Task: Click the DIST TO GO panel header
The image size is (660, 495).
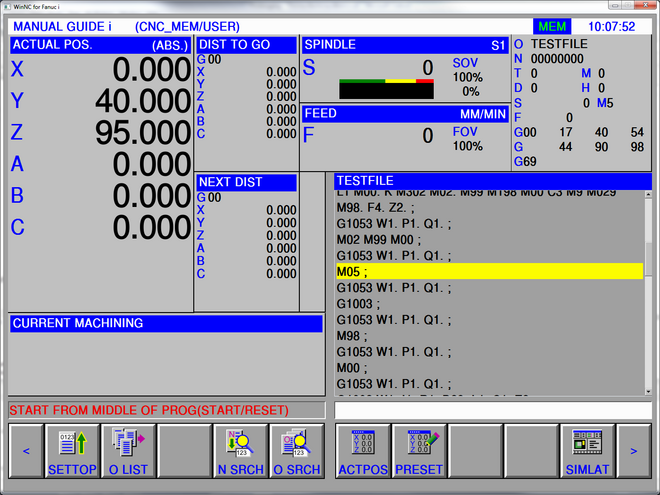Action: pos(246,46)
